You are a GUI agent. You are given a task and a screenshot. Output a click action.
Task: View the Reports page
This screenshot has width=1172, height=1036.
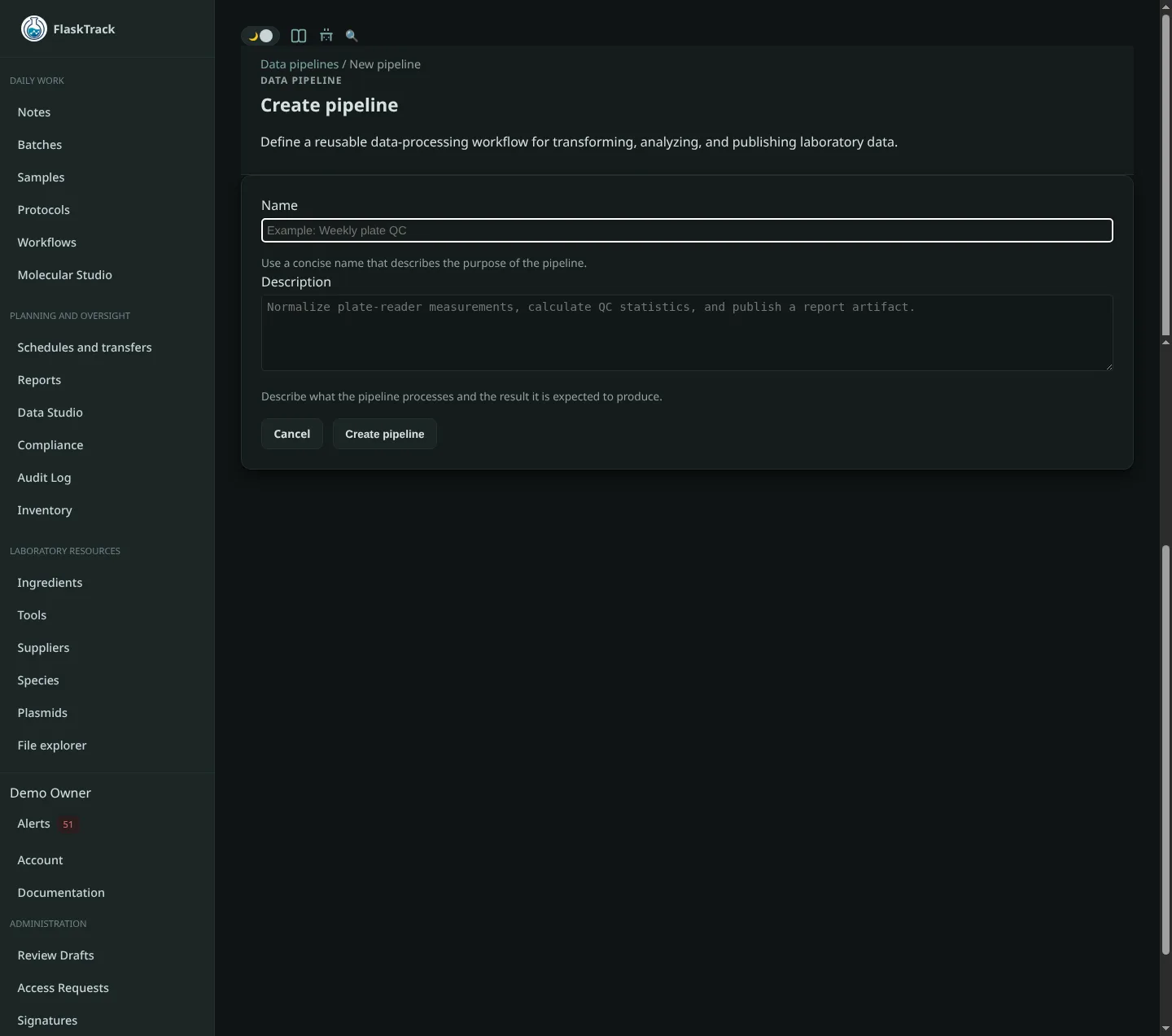coord(39,380)
